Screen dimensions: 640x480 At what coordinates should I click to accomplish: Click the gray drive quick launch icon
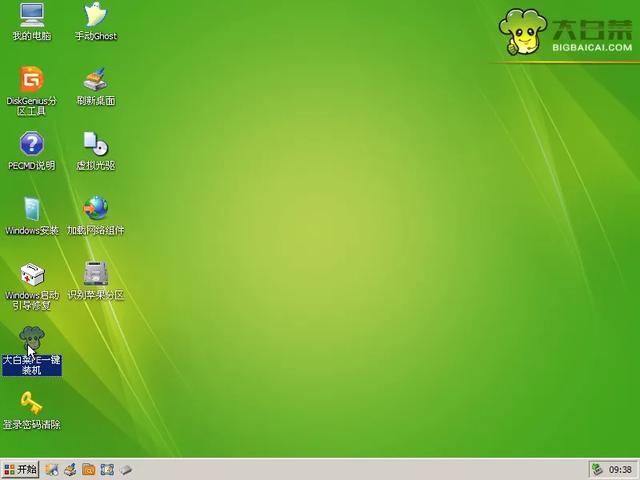pos(126,470)
